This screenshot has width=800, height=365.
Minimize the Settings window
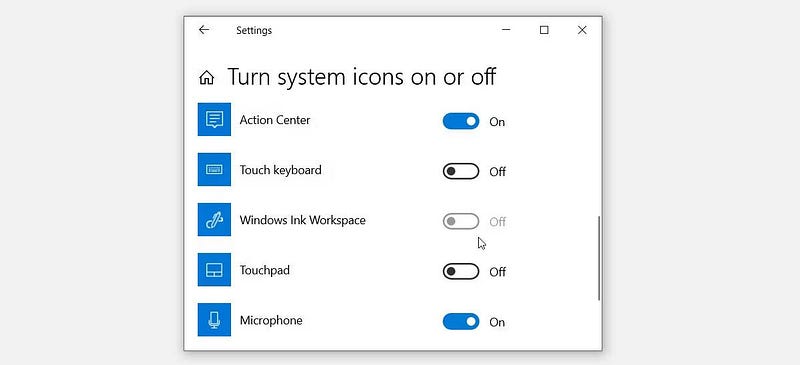click(x=506, y=30)
